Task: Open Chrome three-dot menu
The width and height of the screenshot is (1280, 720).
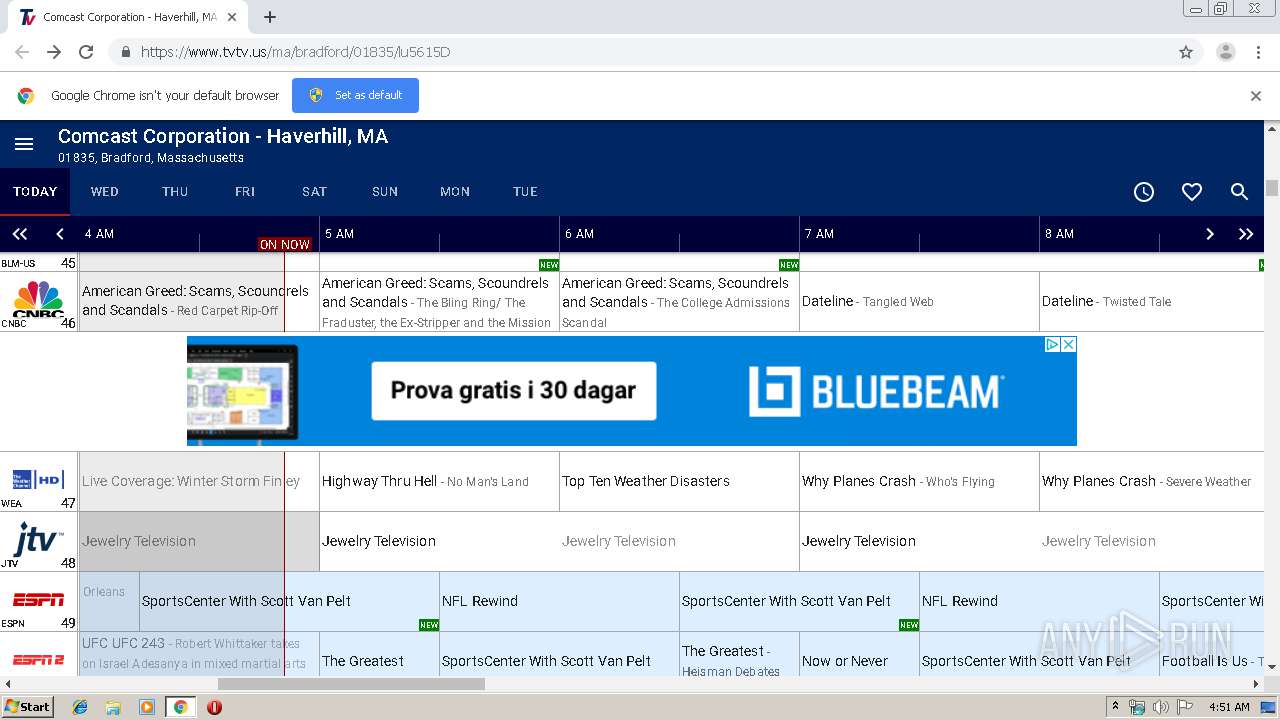Action: (1259, 52)
